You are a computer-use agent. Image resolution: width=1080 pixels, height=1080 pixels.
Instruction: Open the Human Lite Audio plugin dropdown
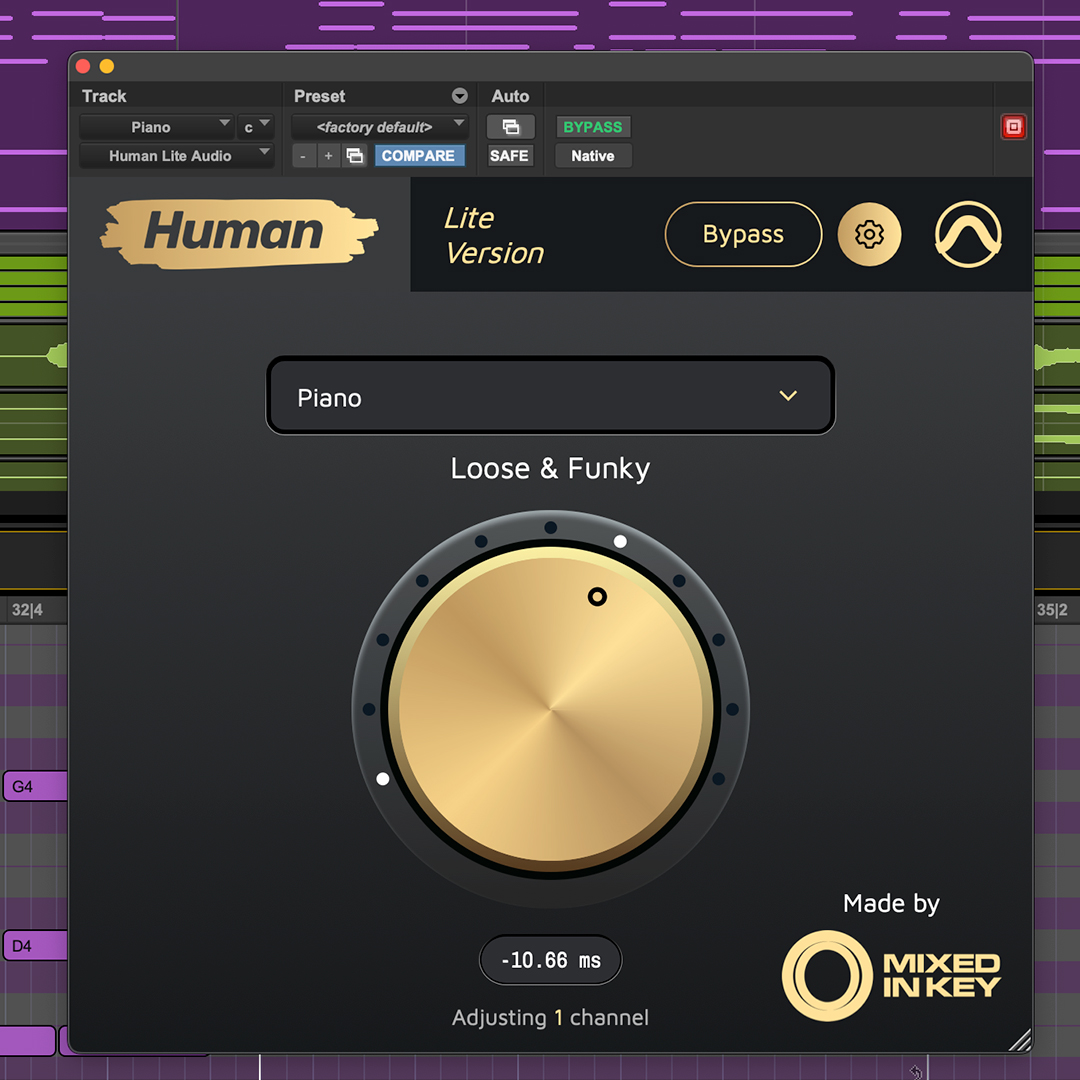pyautogui.click(x=176, y=156)
